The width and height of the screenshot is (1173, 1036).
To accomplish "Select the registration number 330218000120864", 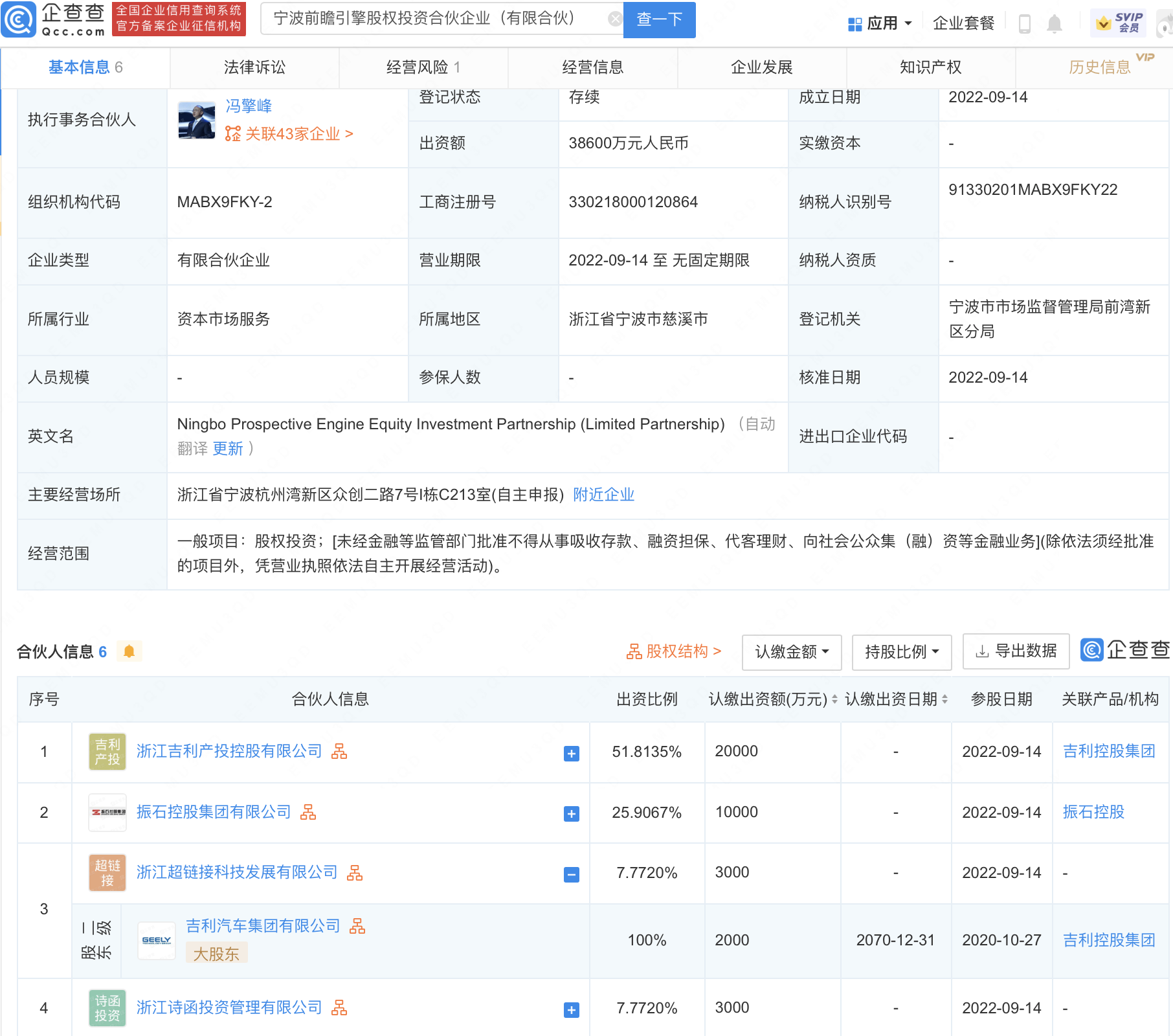I will pos(633,202).
